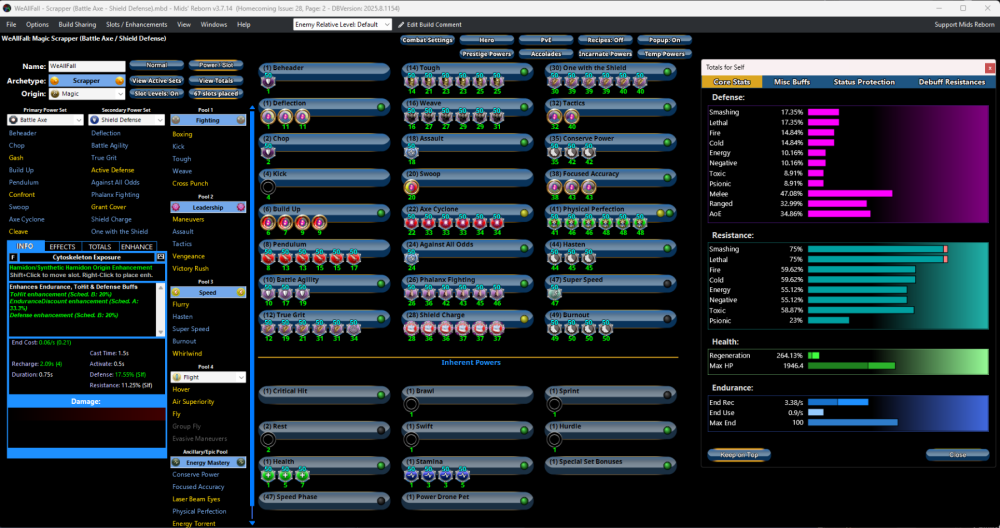Click the empty slot under Brawl
This screenshot has width=1000, height=528.
point(411,404)
